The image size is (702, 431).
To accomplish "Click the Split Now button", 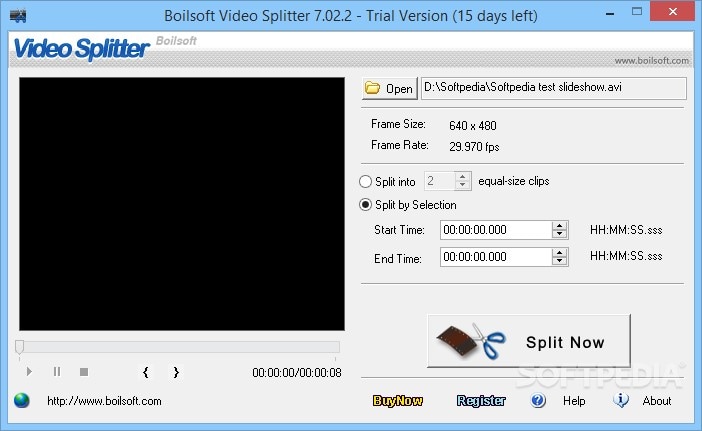I will pos(529,342).
